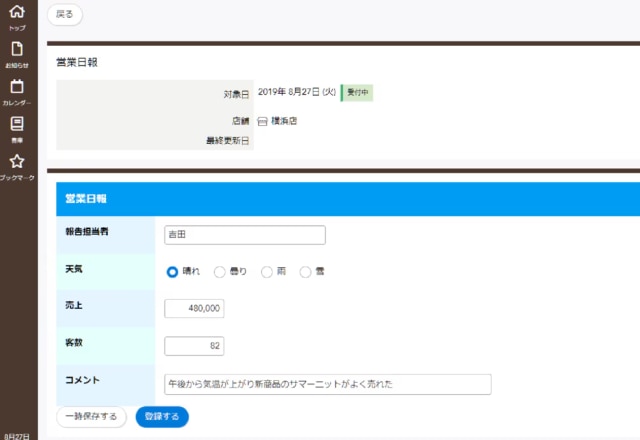
Task: Open the カレンダー calendar icon
Action: point(16,87)
